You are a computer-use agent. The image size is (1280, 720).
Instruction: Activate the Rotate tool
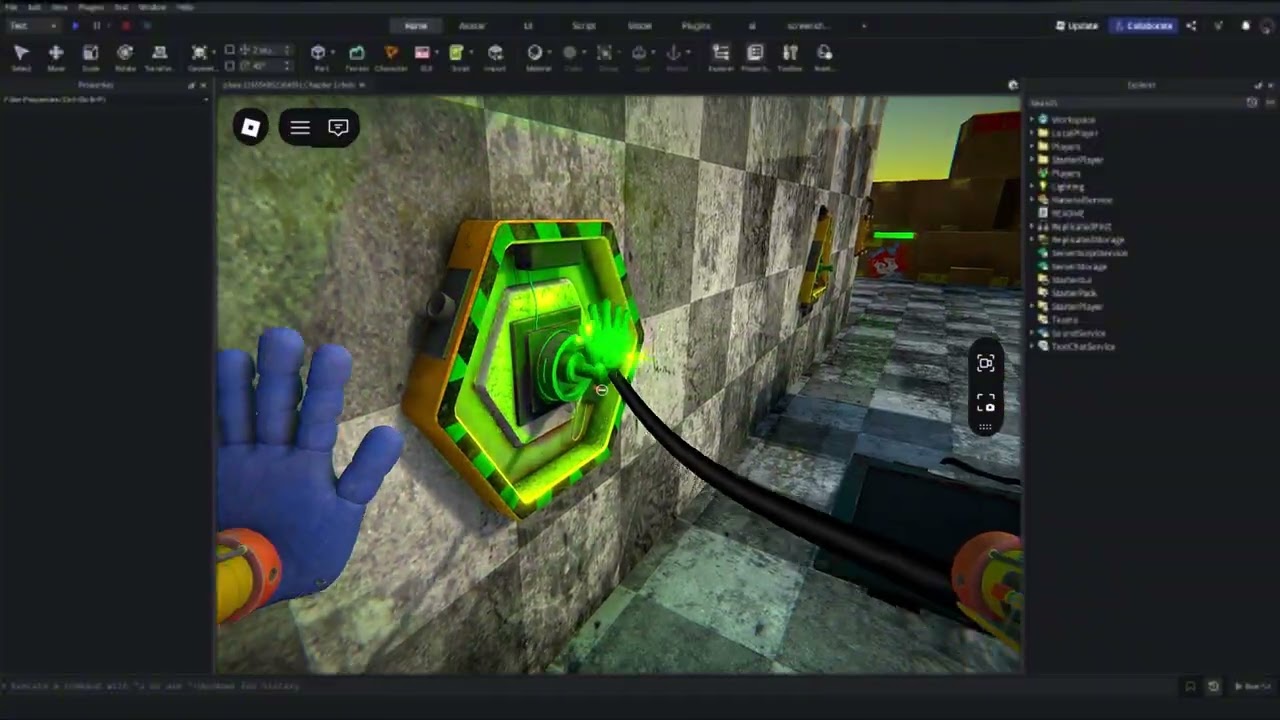125,57
